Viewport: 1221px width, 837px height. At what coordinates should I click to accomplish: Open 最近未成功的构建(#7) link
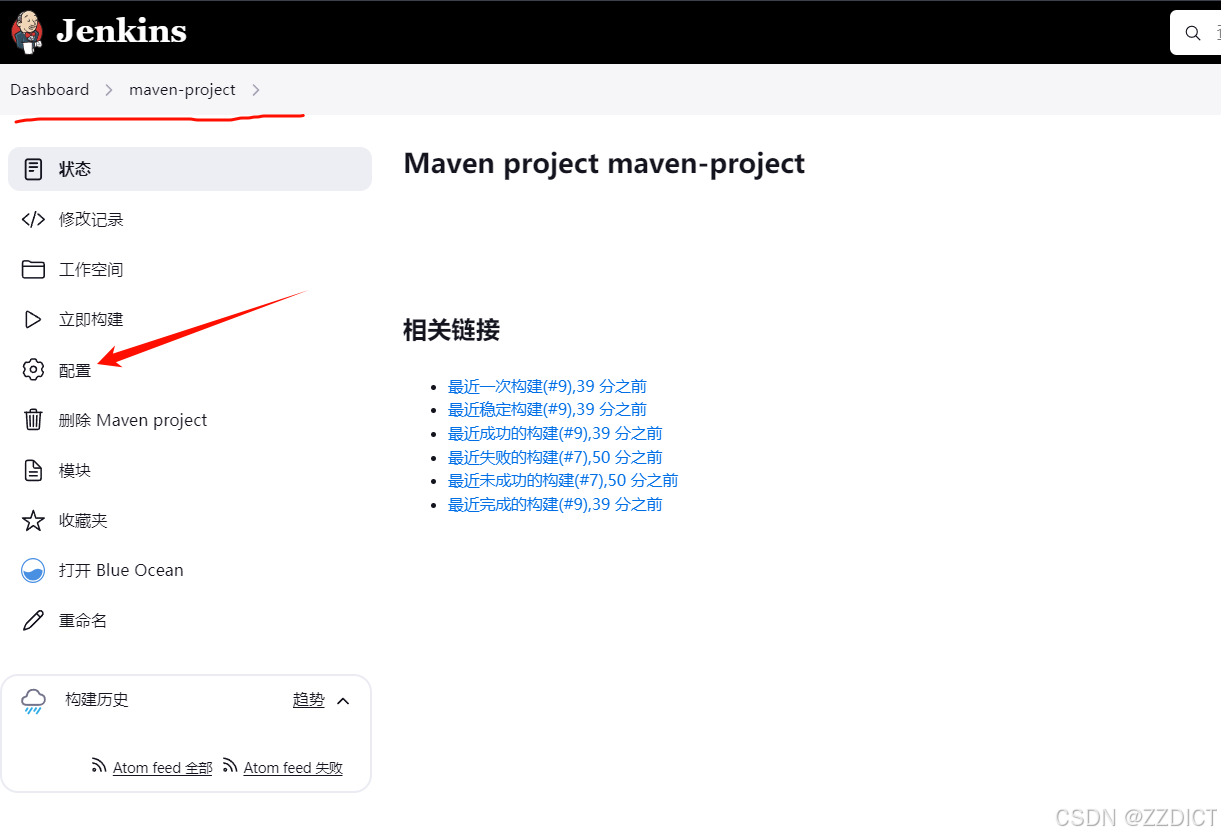pos(563,480)
